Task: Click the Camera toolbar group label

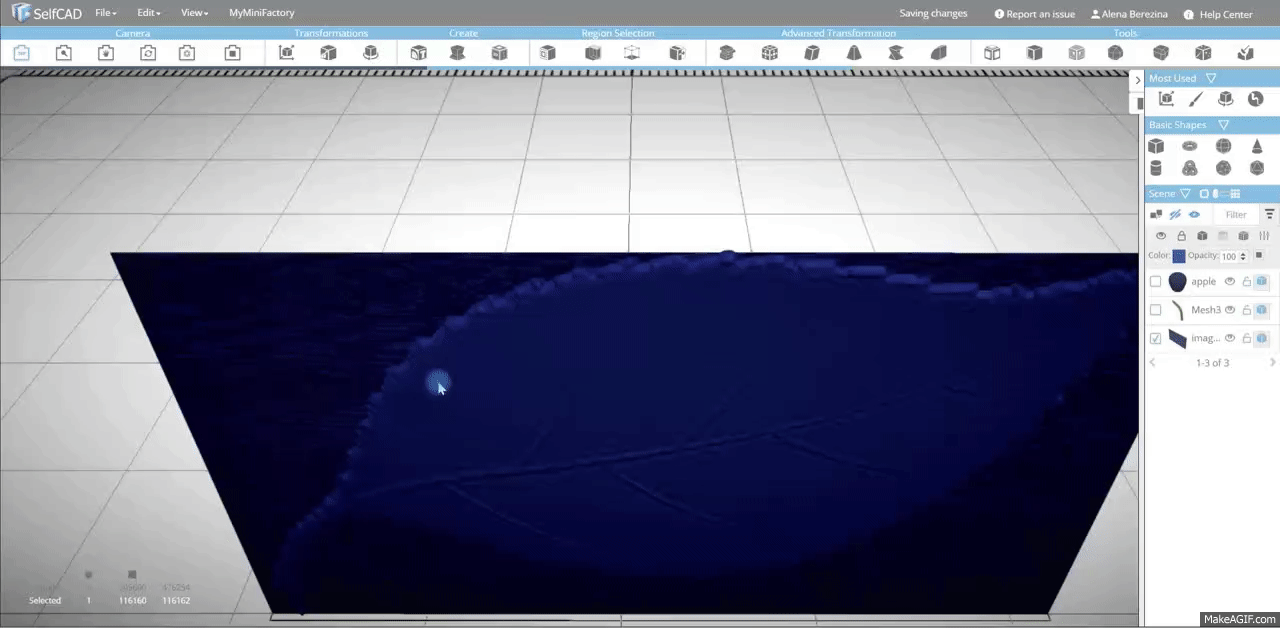Action: 133,33
